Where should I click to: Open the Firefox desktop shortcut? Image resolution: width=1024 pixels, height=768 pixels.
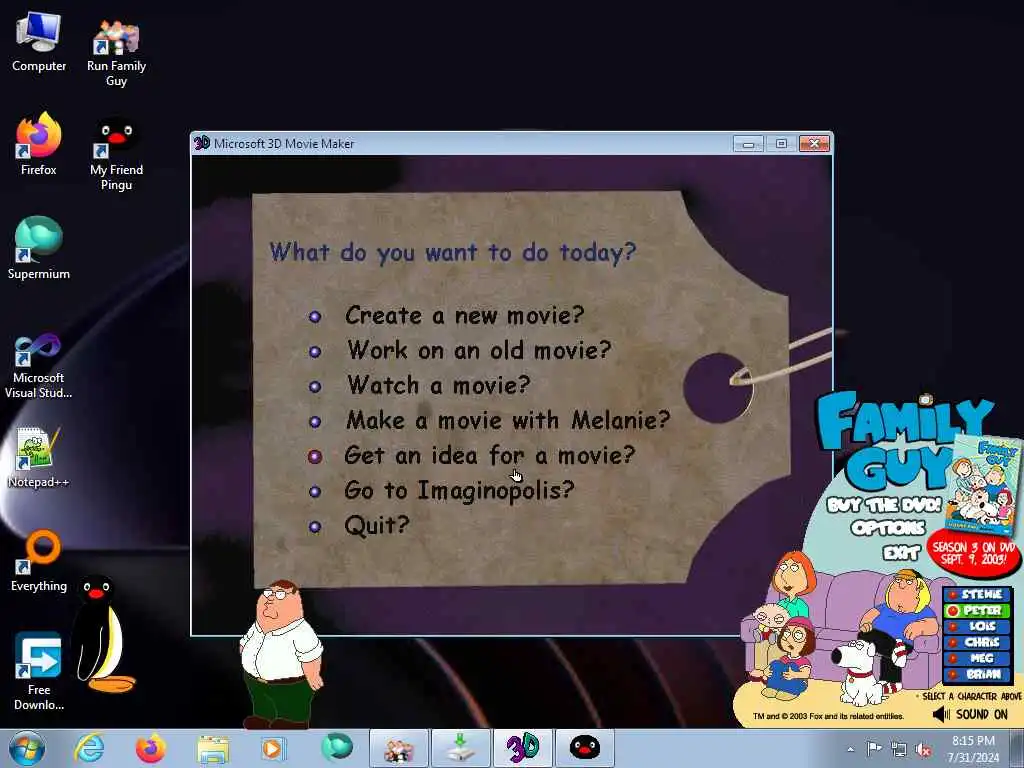tap(39, 145)
